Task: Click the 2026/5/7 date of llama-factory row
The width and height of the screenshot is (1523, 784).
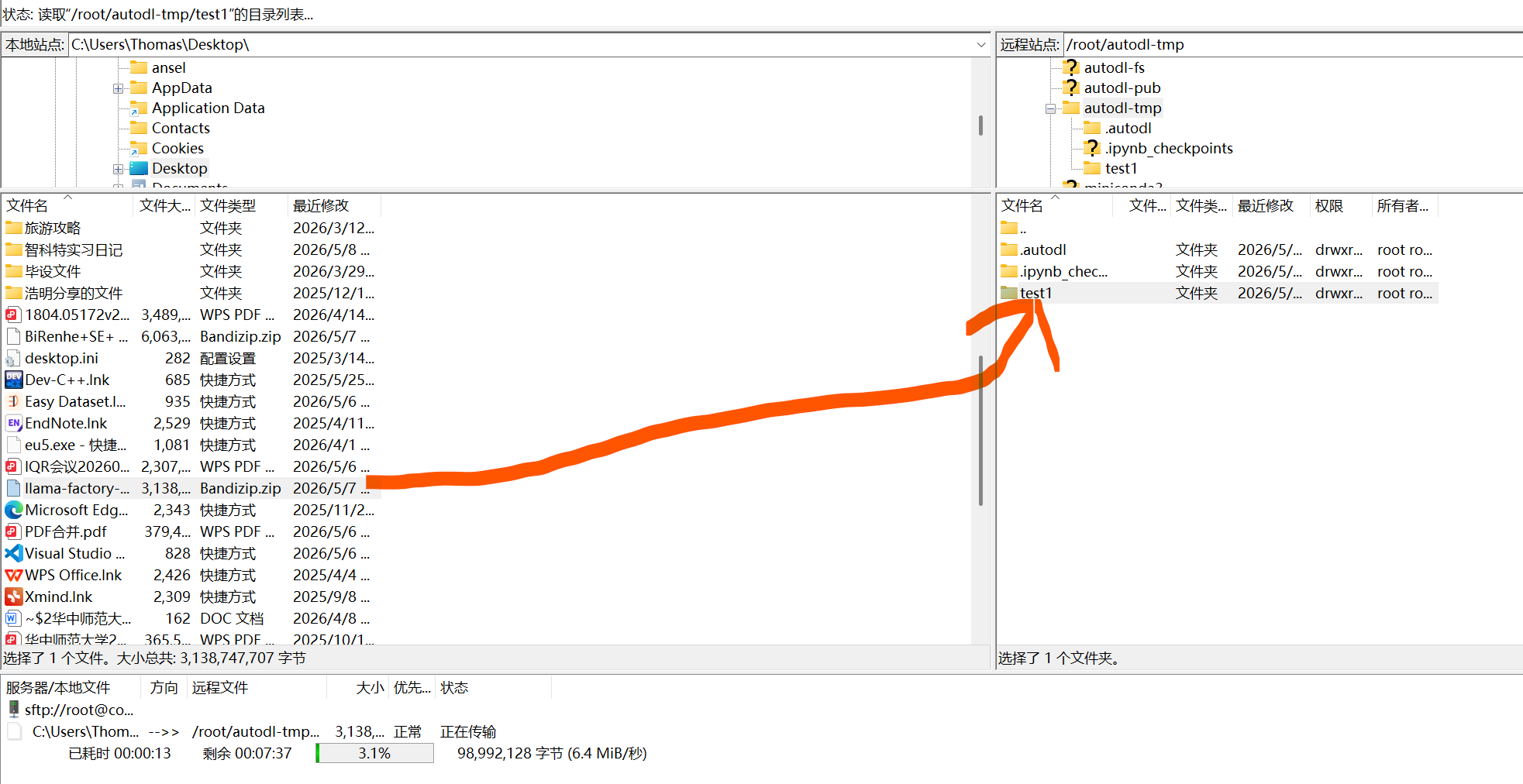Action: tap(331, 488)
